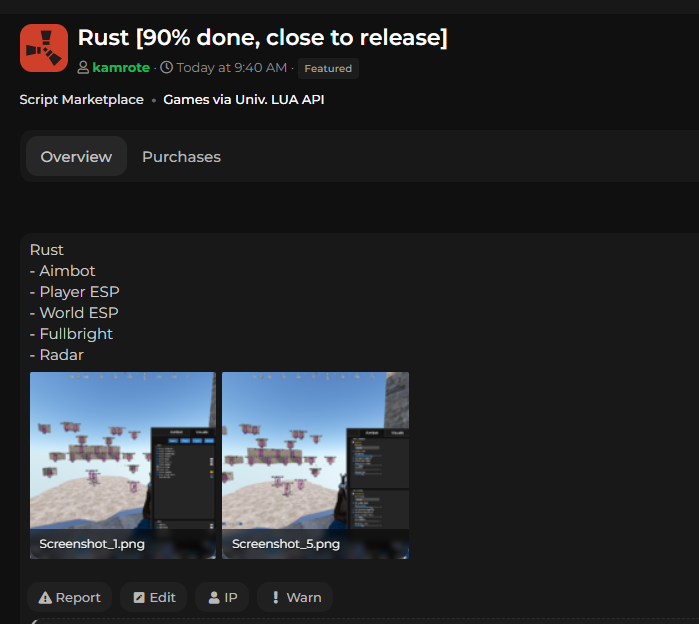Viewport: 699px width, 624px height.
Task: Click the '- Fullbright' feature line
Action: tap(71, 333)
